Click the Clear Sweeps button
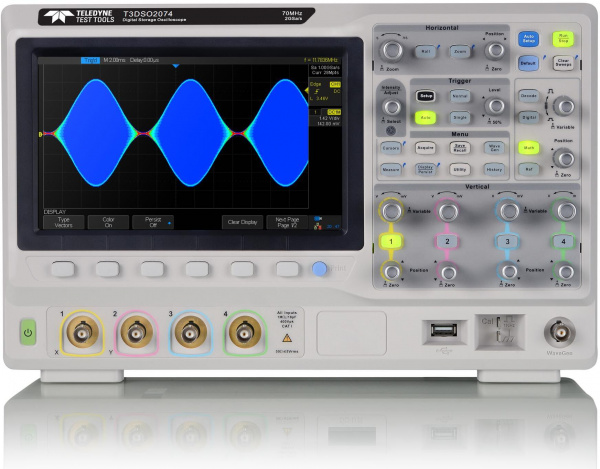The width and height of the screenshot is (600, 469). [x=563, y=63]
